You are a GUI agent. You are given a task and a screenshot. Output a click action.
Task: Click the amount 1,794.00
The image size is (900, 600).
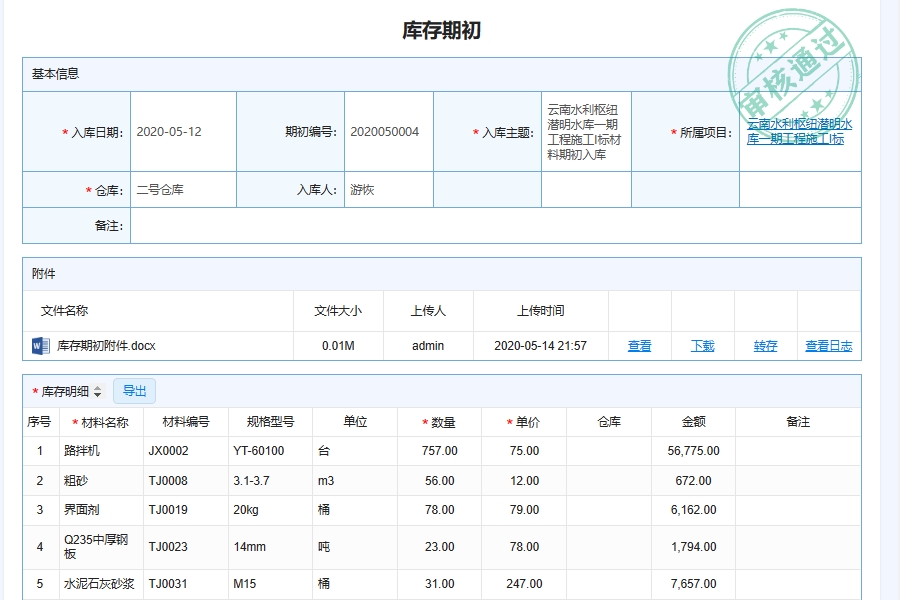tap(693, 547)
